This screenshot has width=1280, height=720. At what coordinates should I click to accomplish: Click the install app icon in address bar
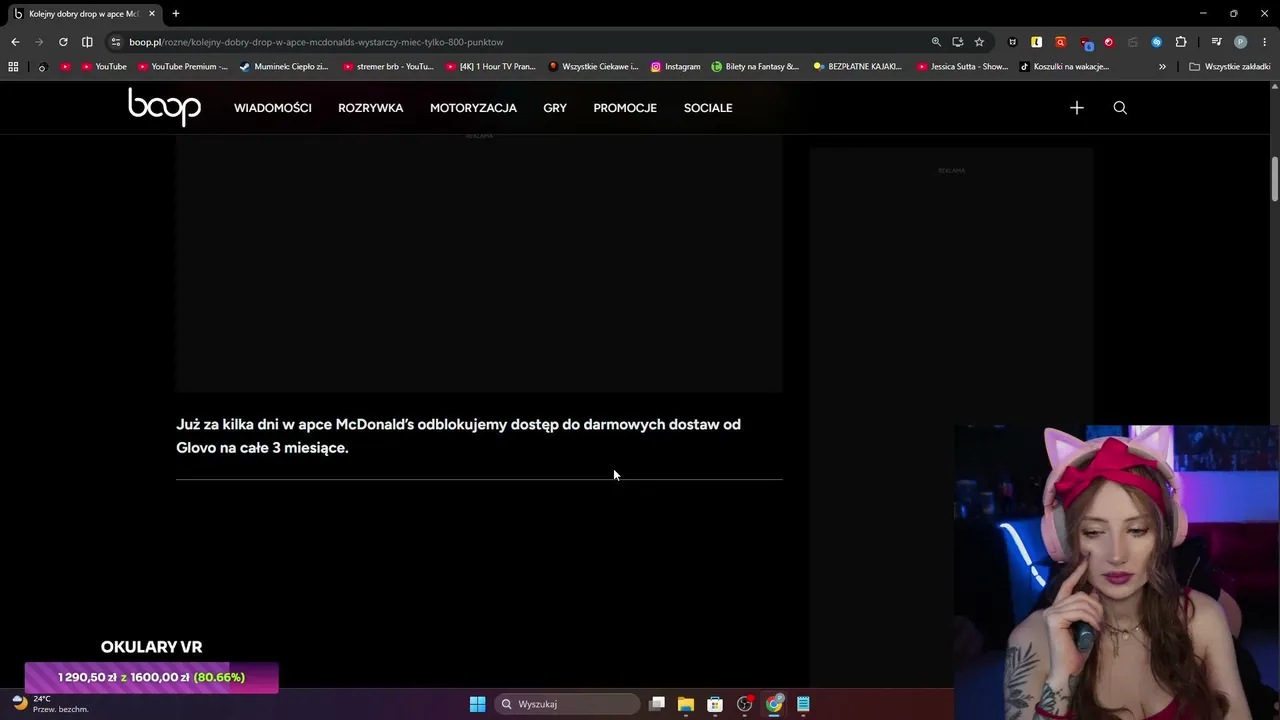[x=958, y=42]
